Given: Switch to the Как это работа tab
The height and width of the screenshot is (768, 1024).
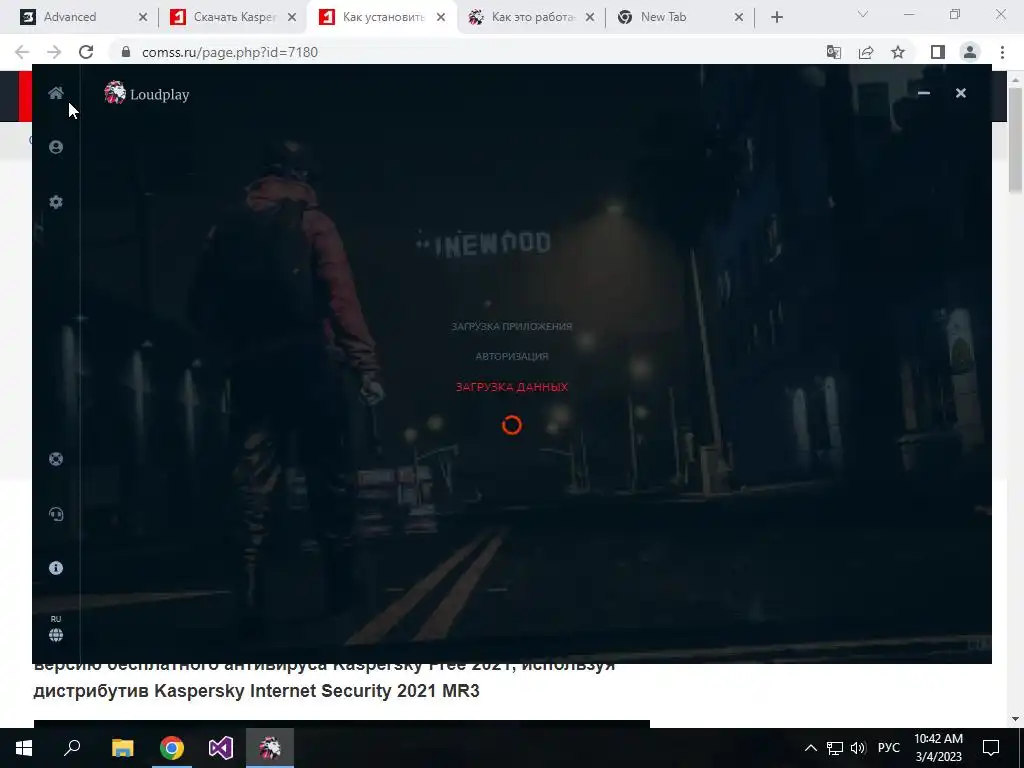Looking at the screenshot, I should click(530, 17).
